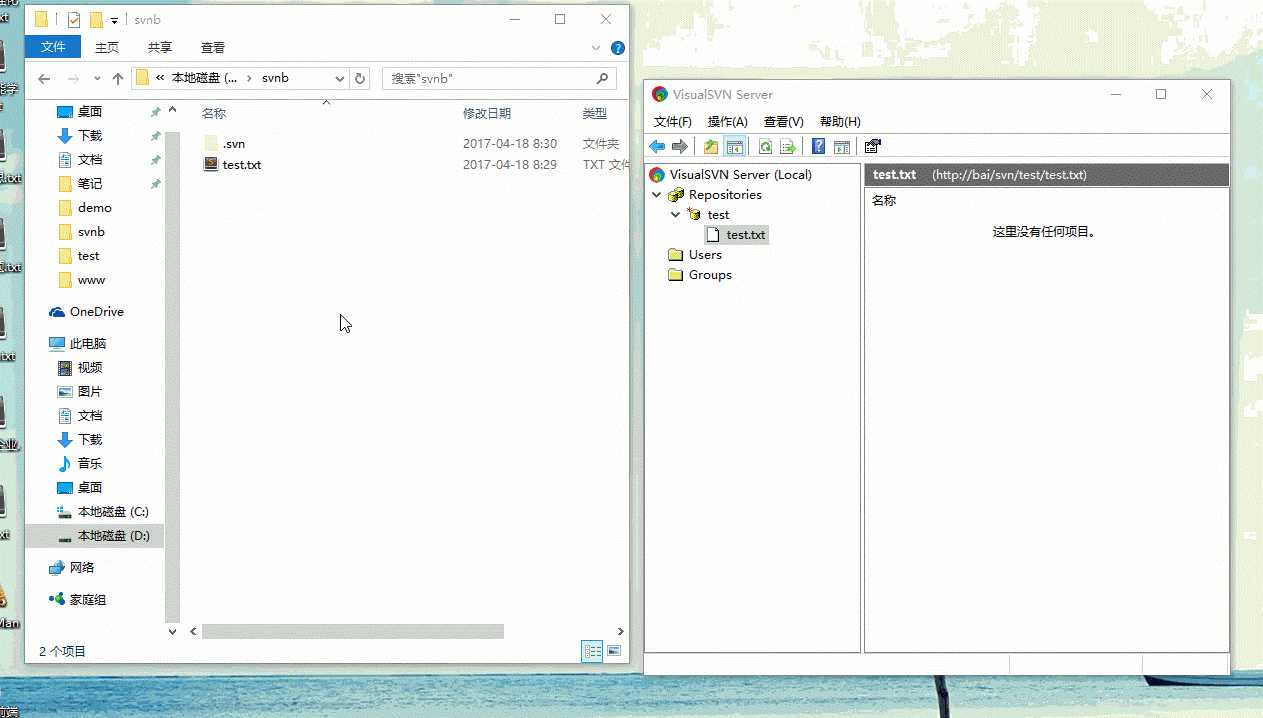Click the Explorer help icon
Viewport: 1263px width, 718px height.
tap(618, 47)
